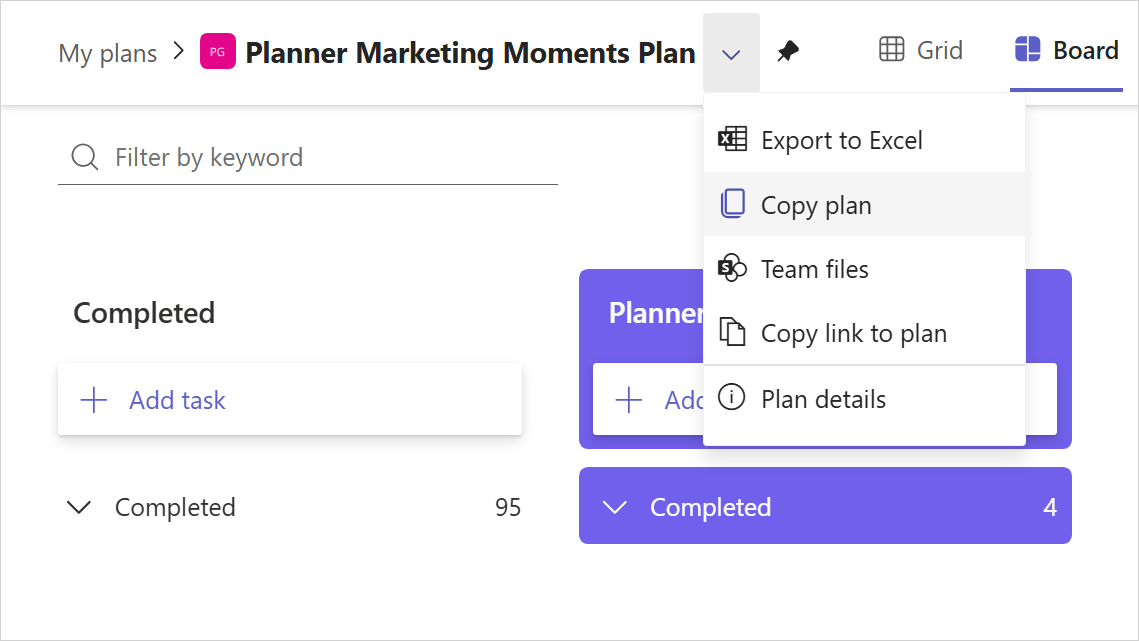Click the Excel icon beside Export to Excel
Viewport: 1139px width, 641px height.
(x=732, y=139)
